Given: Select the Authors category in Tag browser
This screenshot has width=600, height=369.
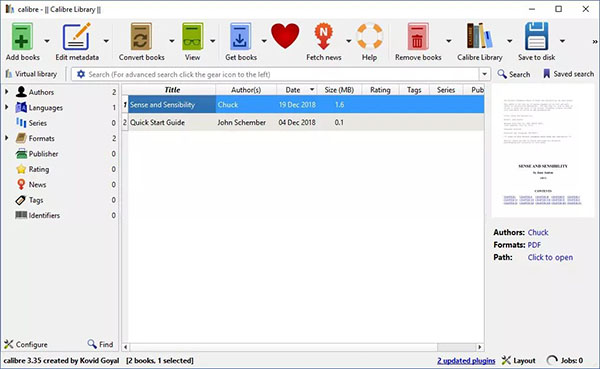Looking at the screenshot, I should (x=41, y=92).
